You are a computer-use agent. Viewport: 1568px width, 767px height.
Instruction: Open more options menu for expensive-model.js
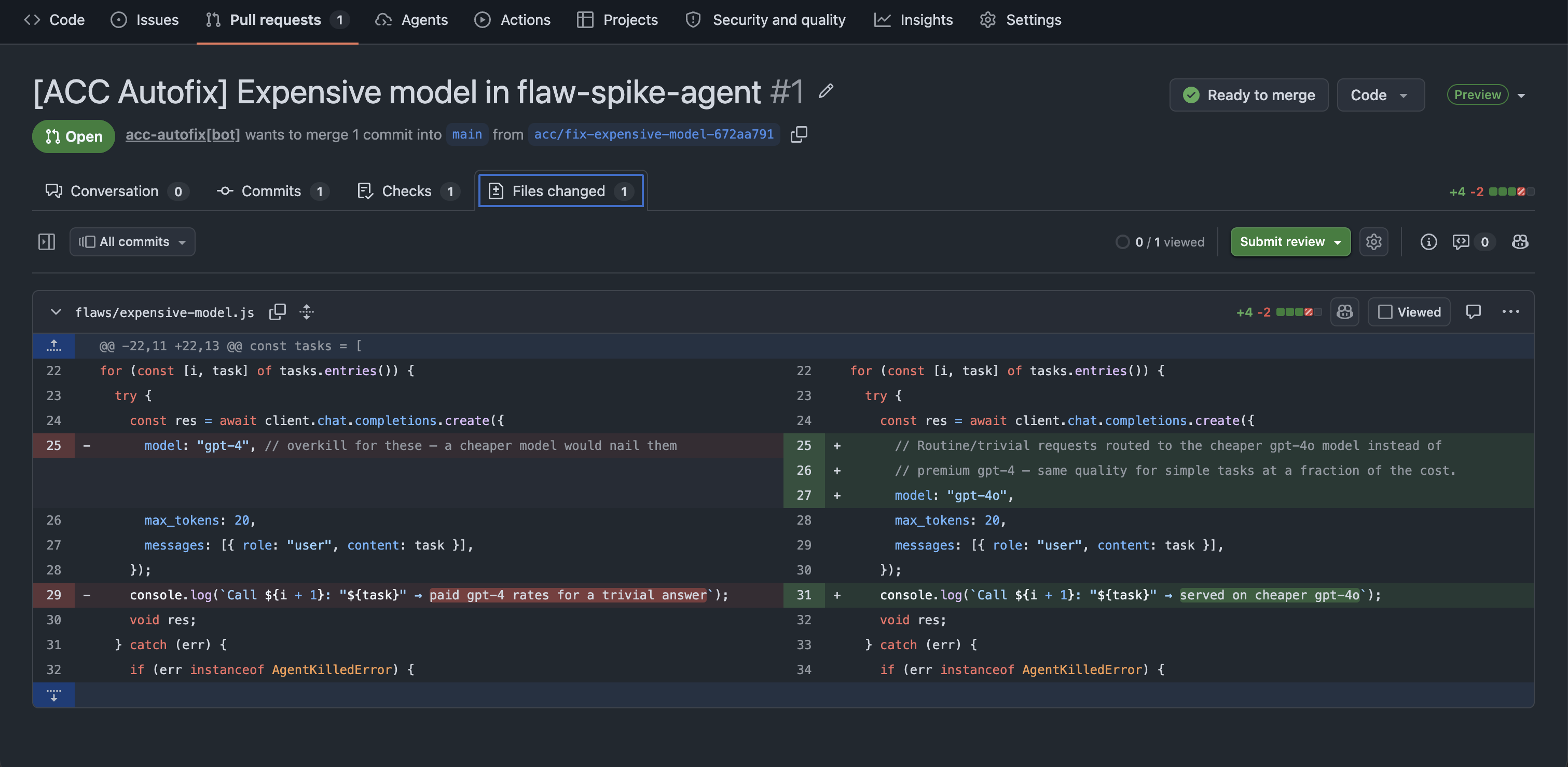(1511, 312)
